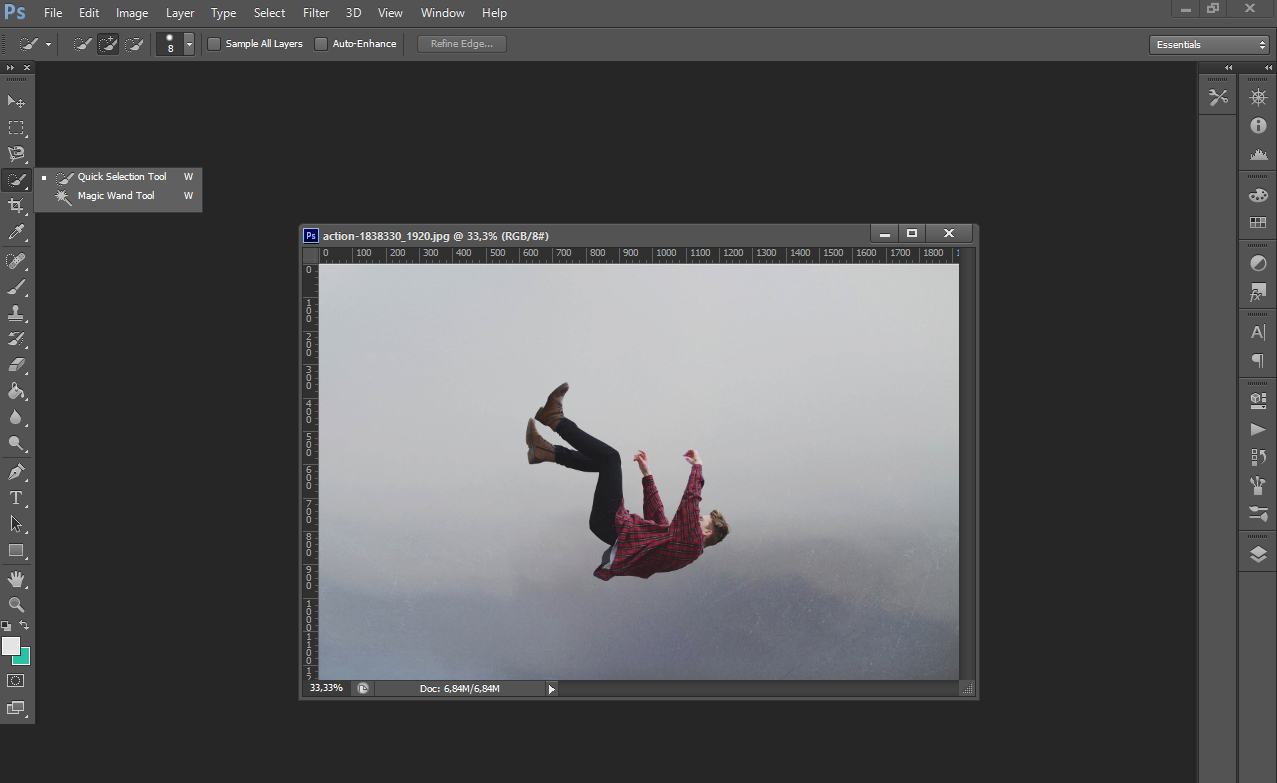This screenshot has height=783, width=1277.
Task: Select the Rectangular Marquee tool
Action: [x=16, y=128]
